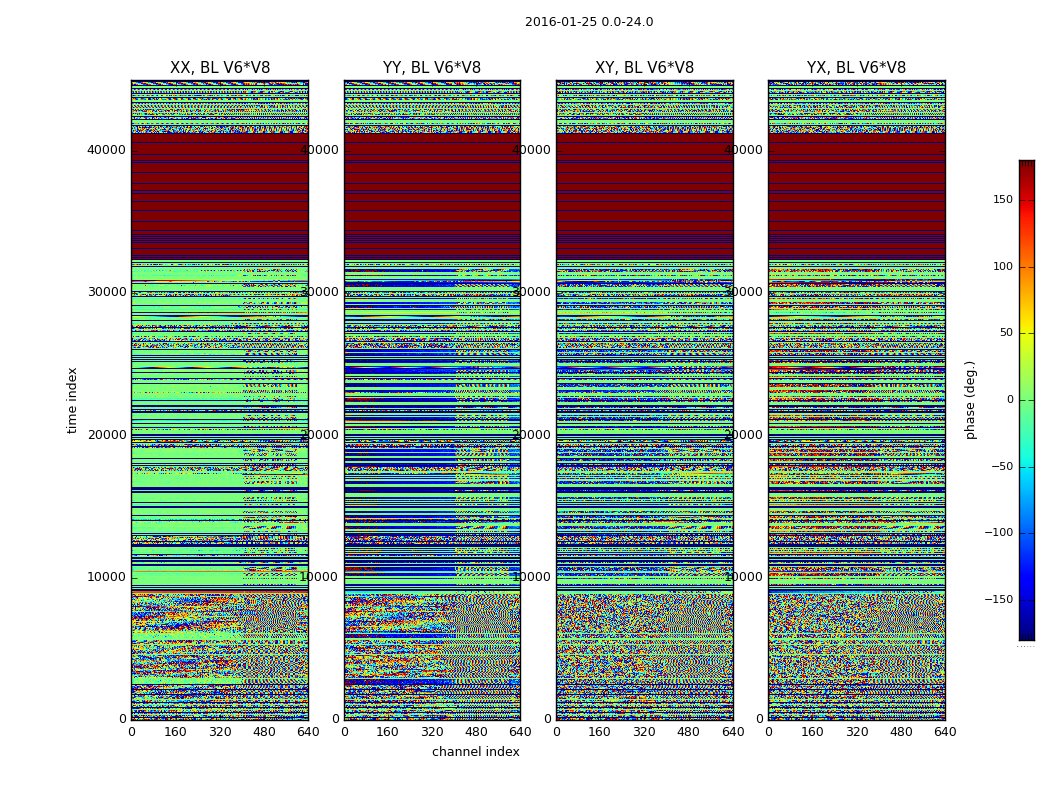Click the colorbar tick label 150
The height and width of the screenshot is (800, 1050).
(1003, 199)
